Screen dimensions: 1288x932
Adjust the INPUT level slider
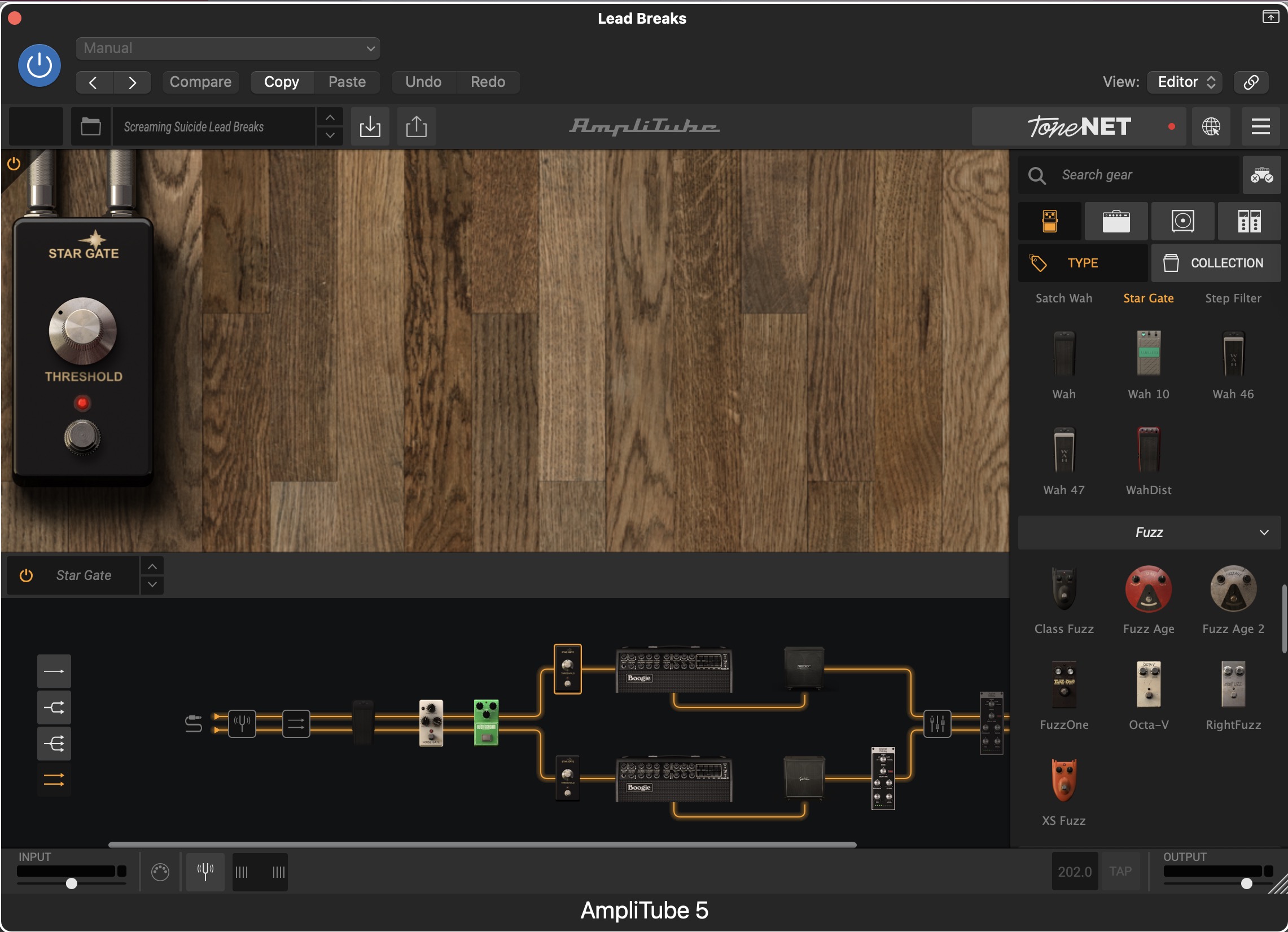[x=72, y=883]
